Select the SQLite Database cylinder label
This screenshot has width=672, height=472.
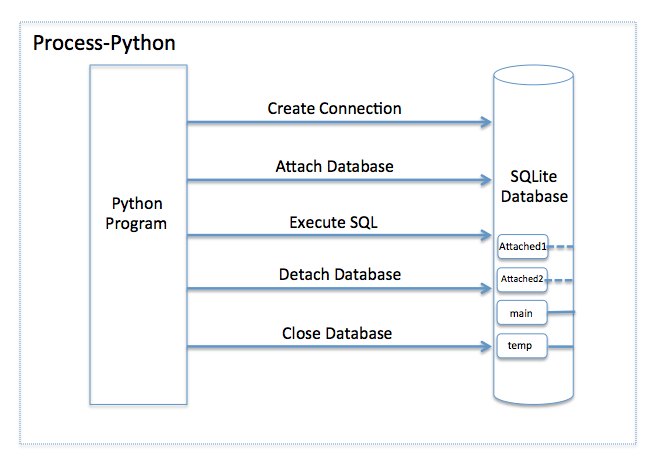coord(534,186)
